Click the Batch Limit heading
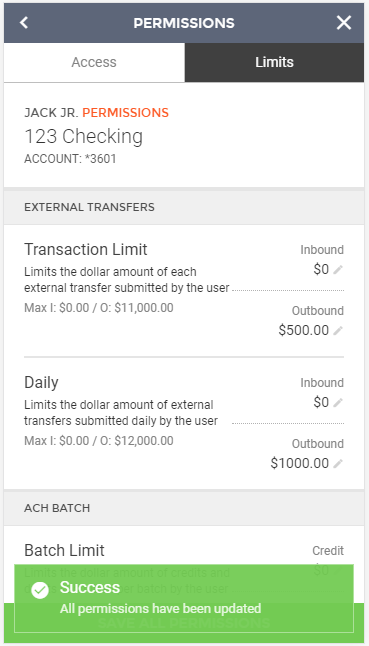Viewport: 369px width, 646px height. pyautogui.click(x=64, y=550)
